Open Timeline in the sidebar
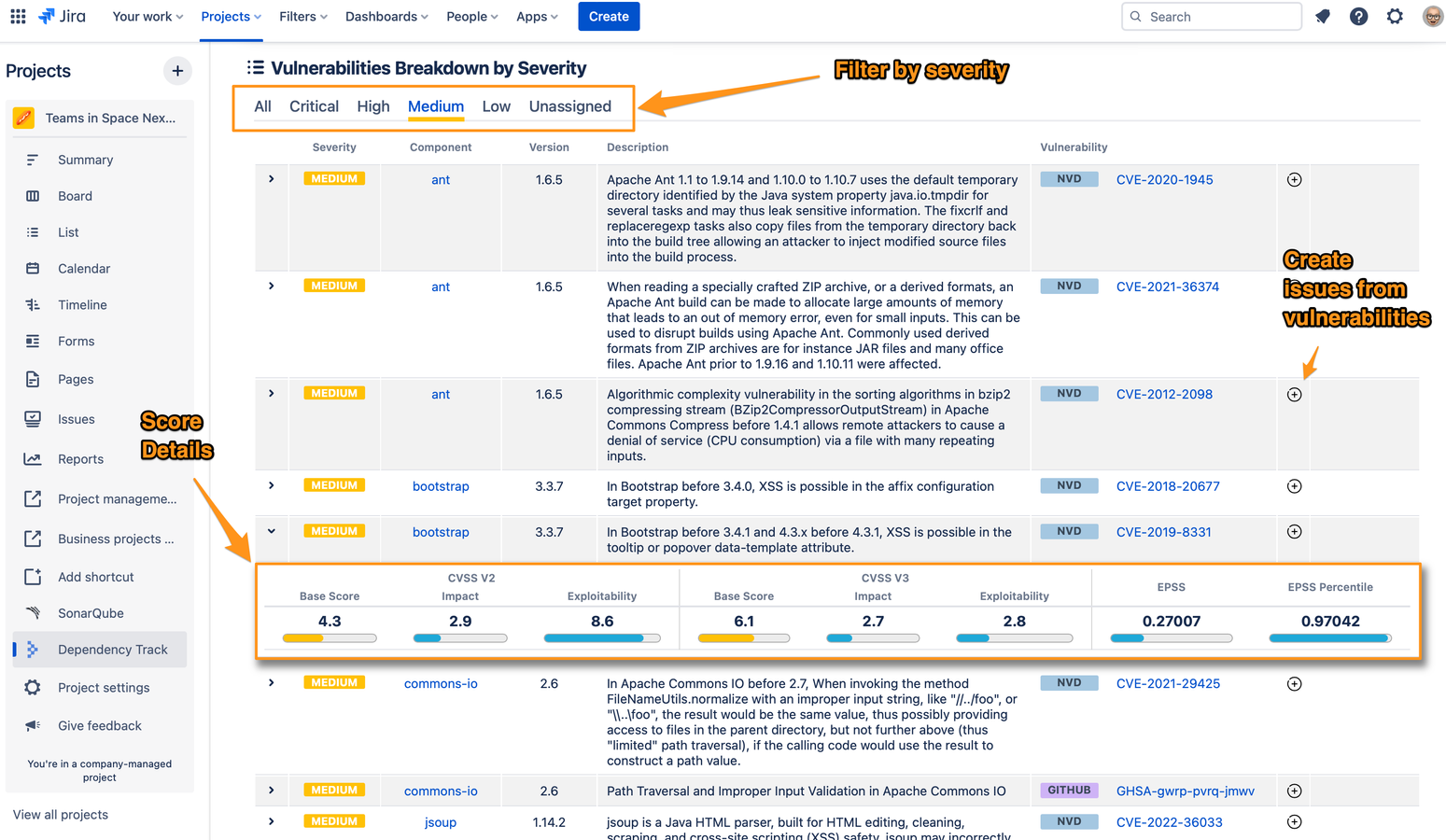Image resolution: width=1446 pixels, height=840 pixels. [x=100, y=305]
